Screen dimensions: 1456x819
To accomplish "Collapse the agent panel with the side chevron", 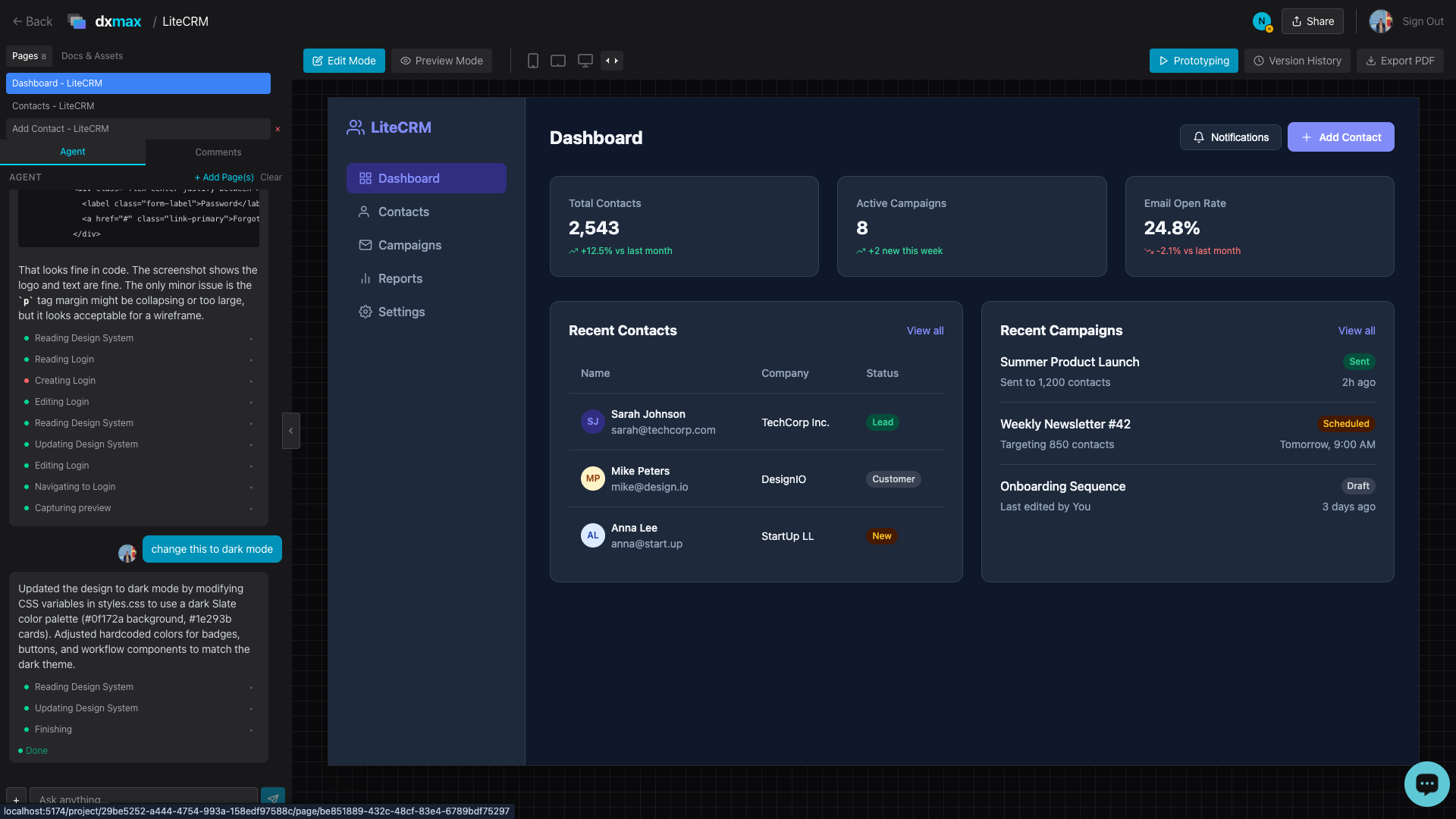I will coord(291,431).
